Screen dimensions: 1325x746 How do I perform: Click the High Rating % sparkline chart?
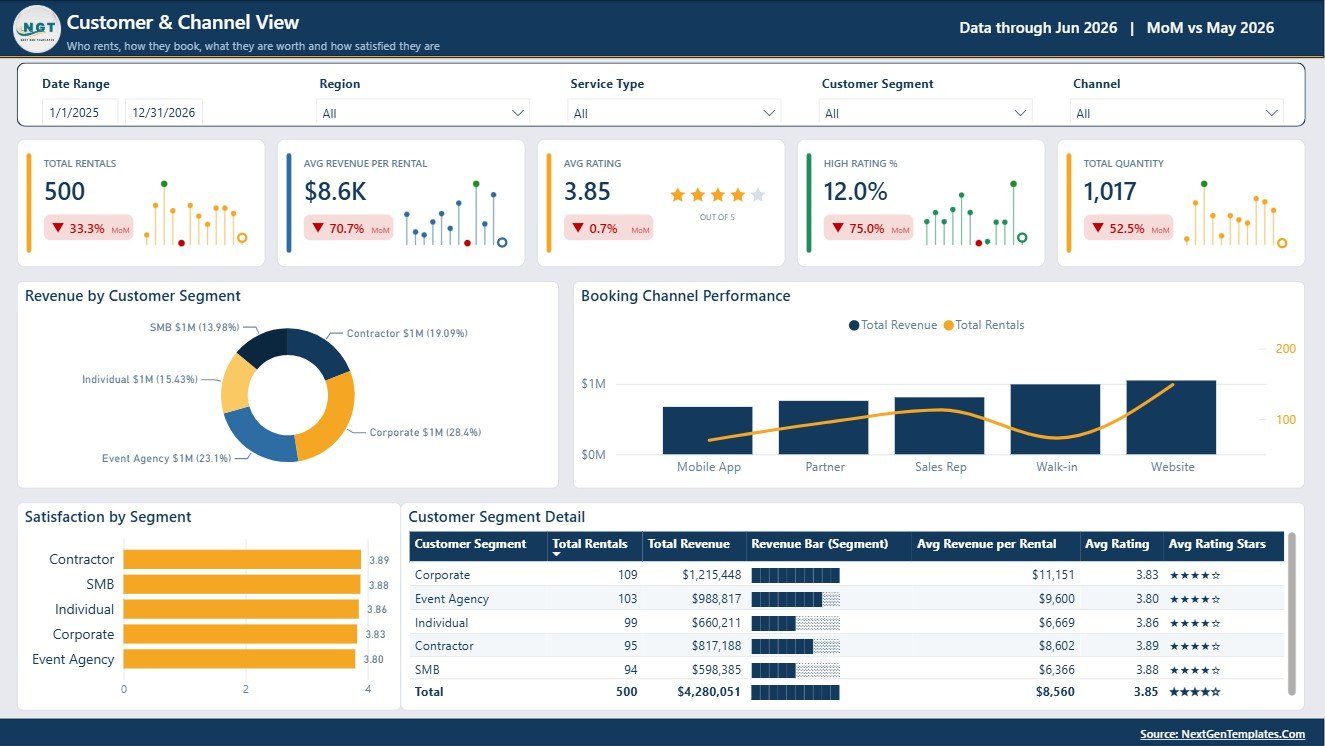pos(975,213)
